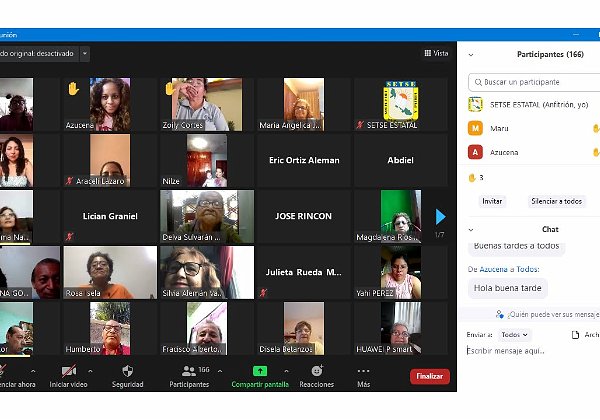Click SETSE ESTATAL host avatar in list
Screen dimensions: 600x420
point(475,104)
